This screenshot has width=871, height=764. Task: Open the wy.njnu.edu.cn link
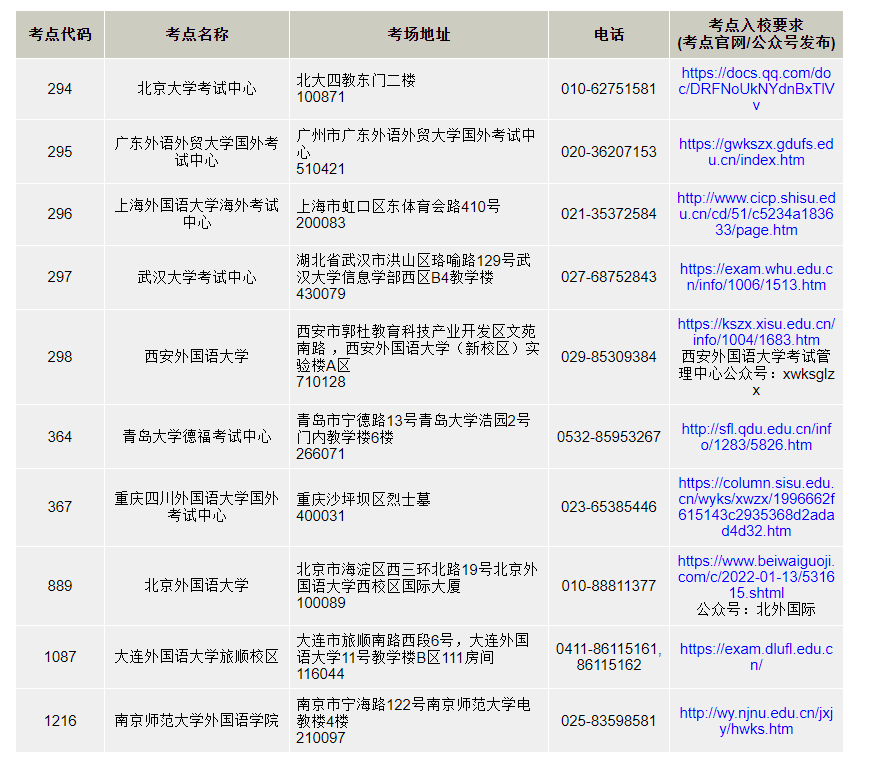pos(756,721)
